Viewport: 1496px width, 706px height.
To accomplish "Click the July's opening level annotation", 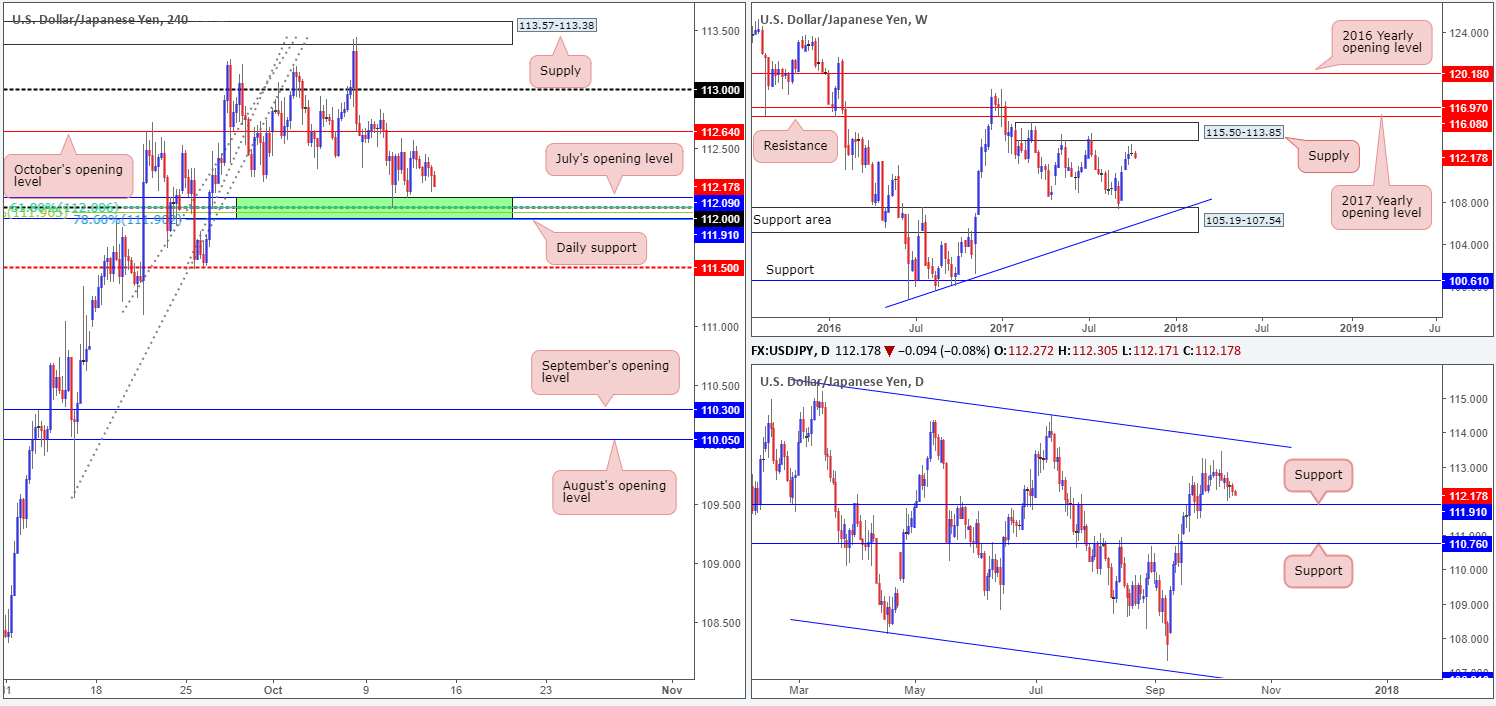I will pyautogui.click(x=614, y=157).
